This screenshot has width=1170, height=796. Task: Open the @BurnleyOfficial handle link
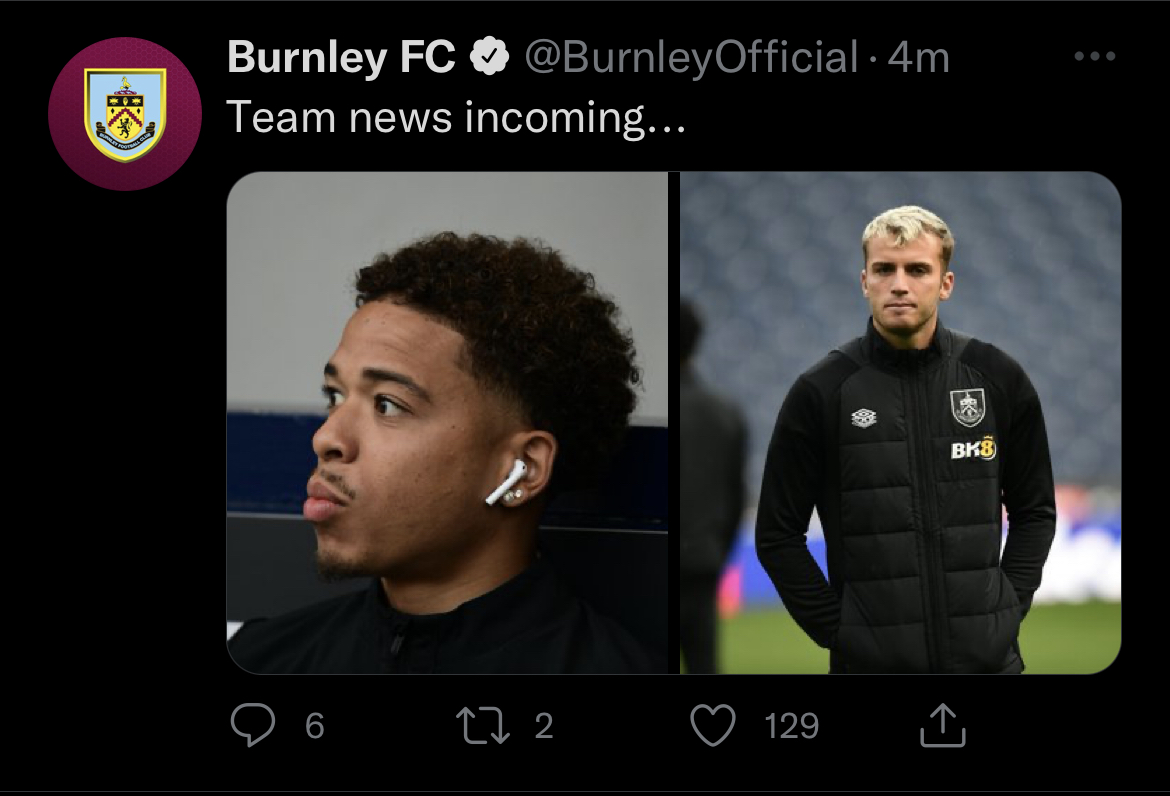pos(691,59)
